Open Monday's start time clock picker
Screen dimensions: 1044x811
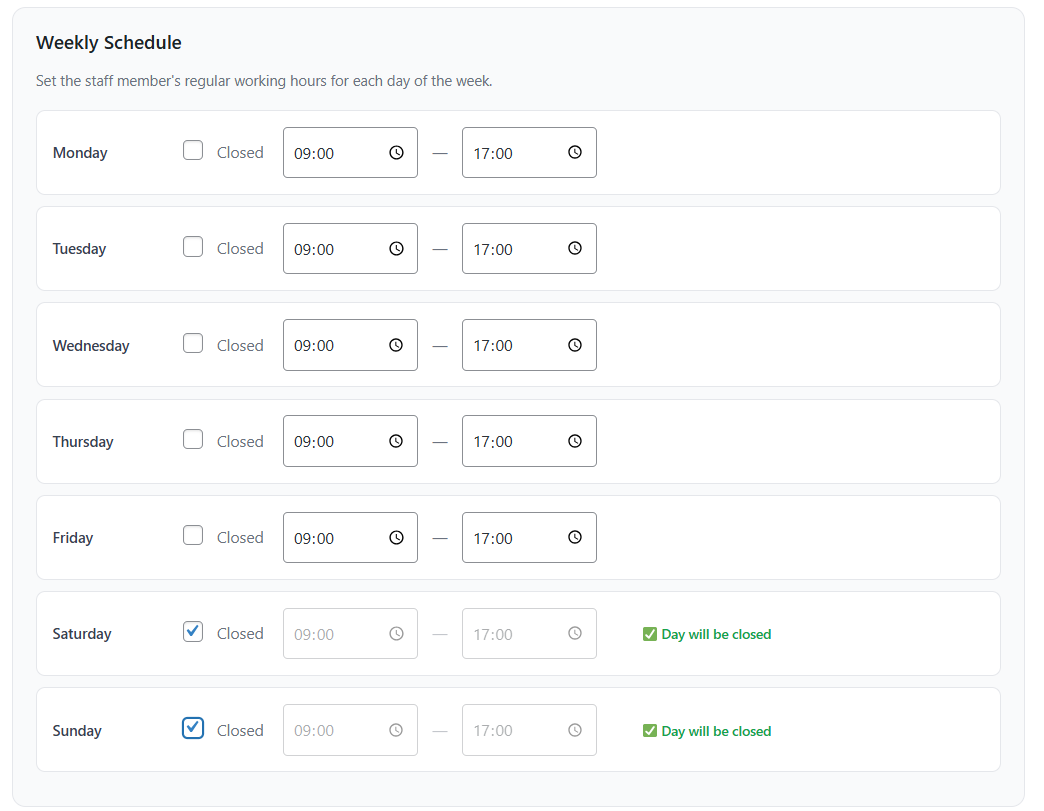tap(395, 152)
